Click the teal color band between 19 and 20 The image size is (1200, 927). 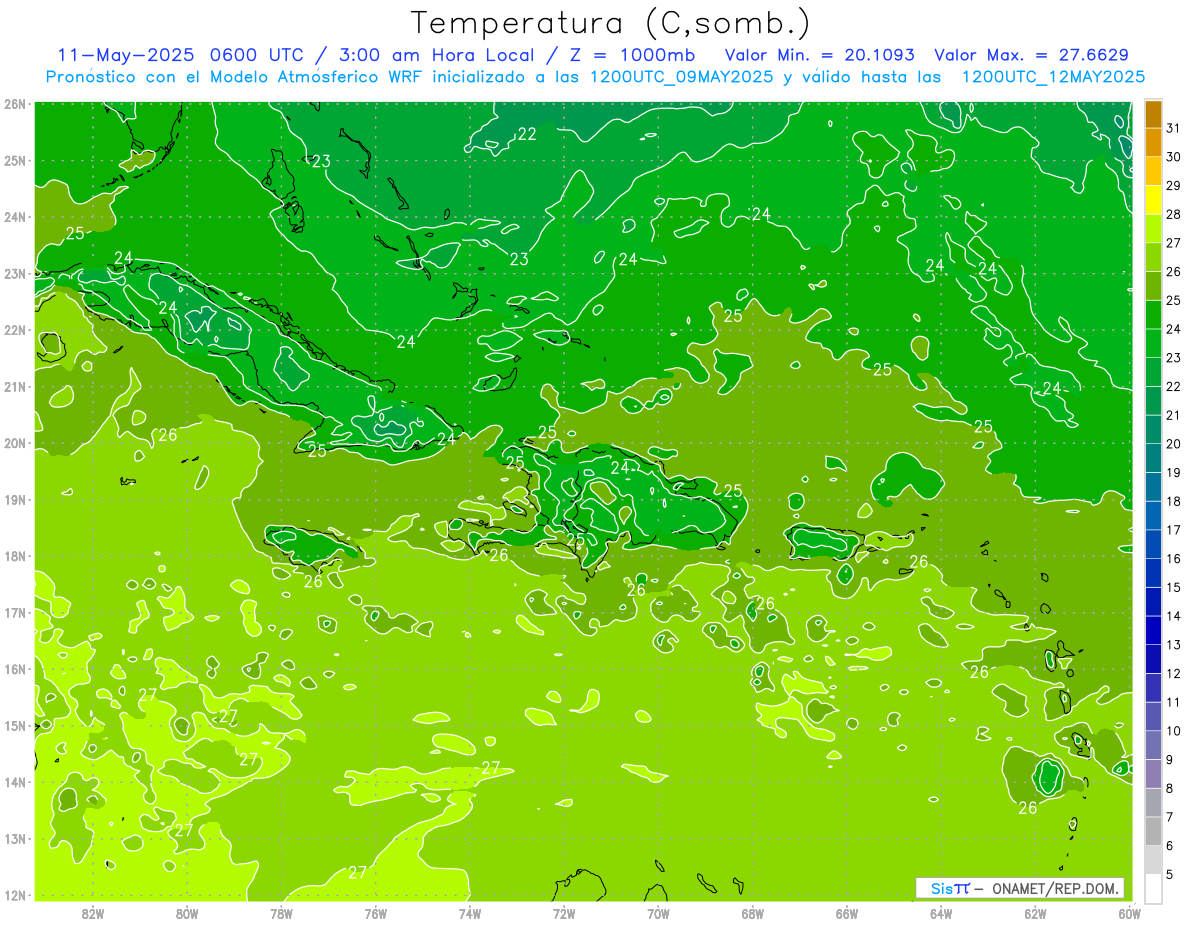(1153, 458)
